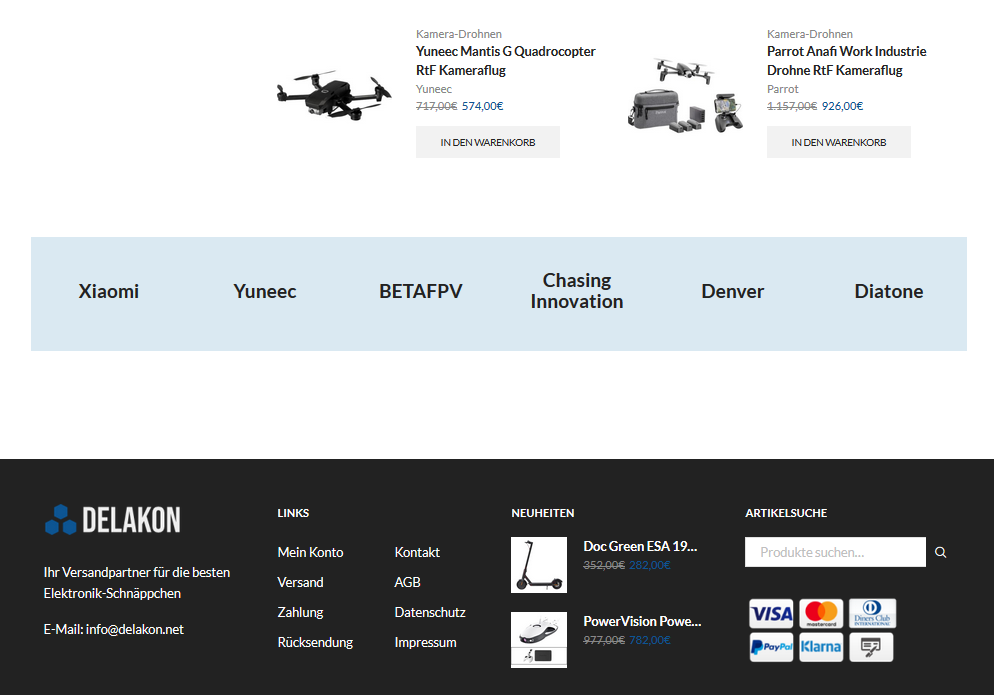The width and height of the screenshot is (994, 695).
Task: Open Kontakt footer link
Action: (x=417, y=552)
